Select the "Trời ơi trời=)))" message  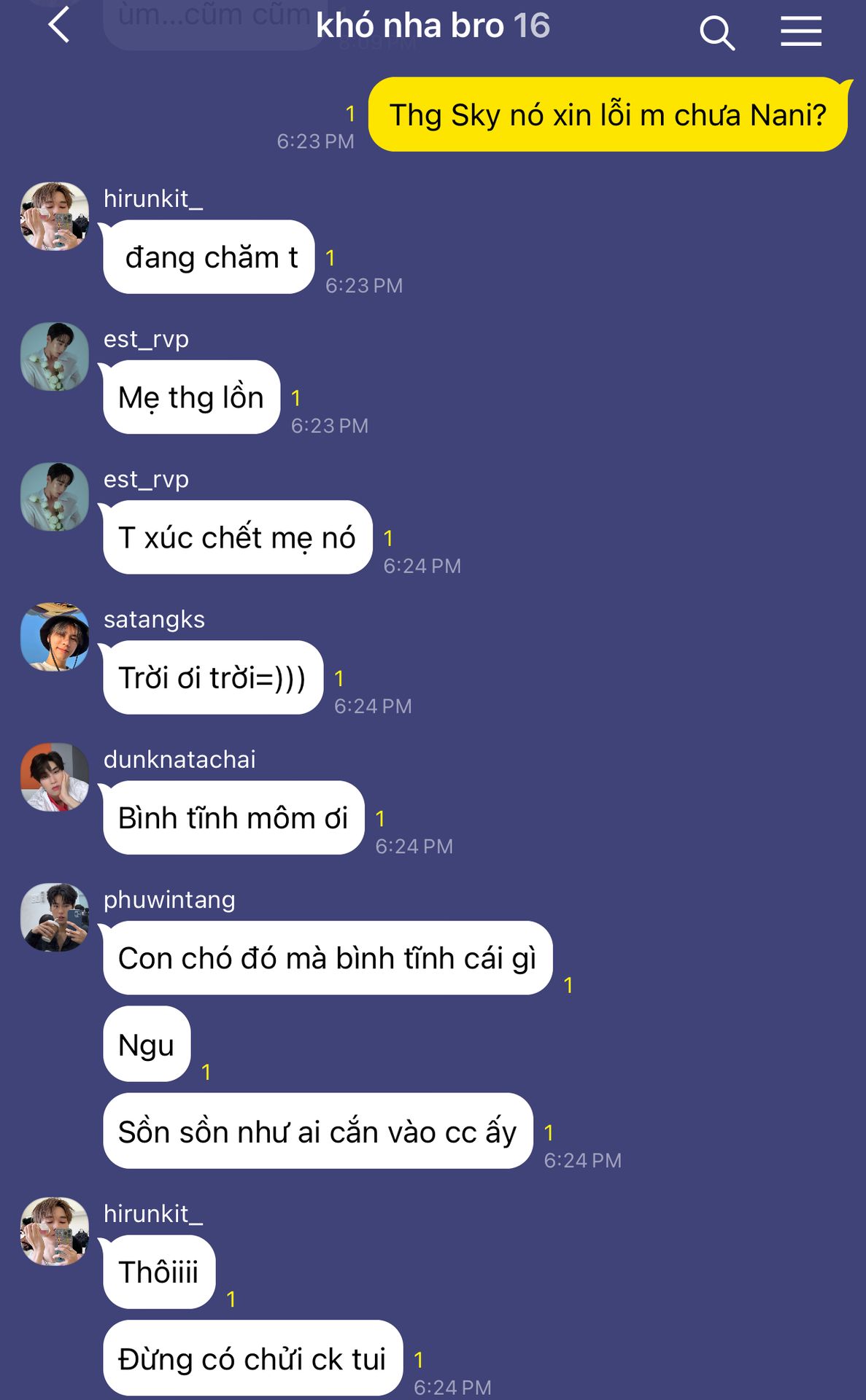213,677
